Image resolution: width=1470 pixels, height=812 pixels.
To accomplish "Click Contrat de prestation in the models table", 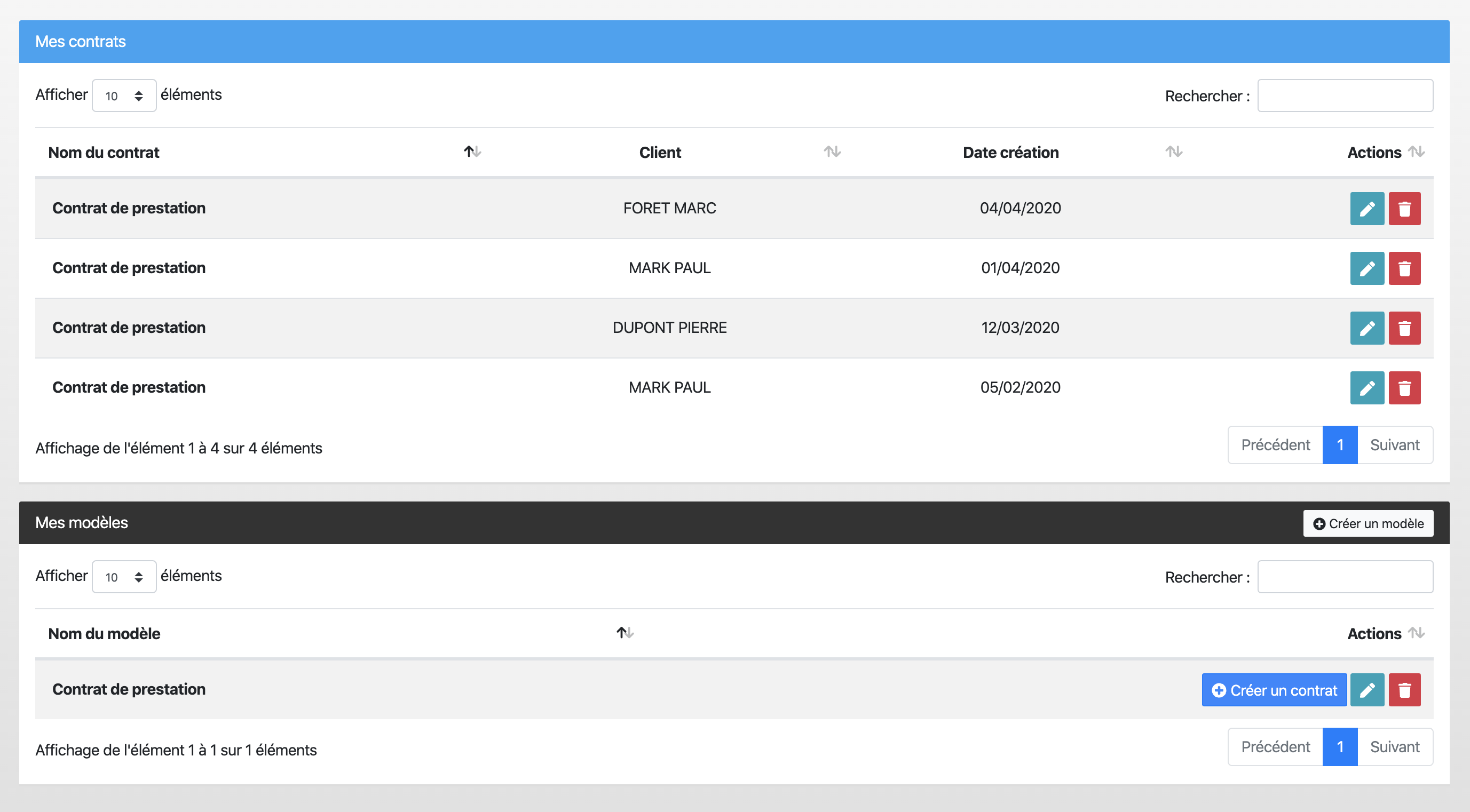I will (x=129, y=689).
